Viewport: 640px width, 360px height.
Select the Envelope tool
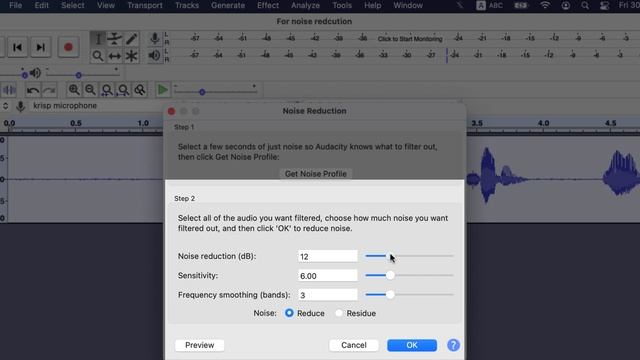click(x=115, y=39)
